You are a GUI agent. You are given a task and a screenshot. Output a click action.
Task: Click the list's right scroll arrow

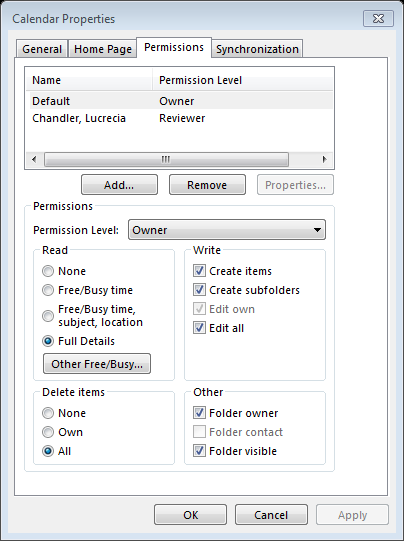(x=324, y=159)
